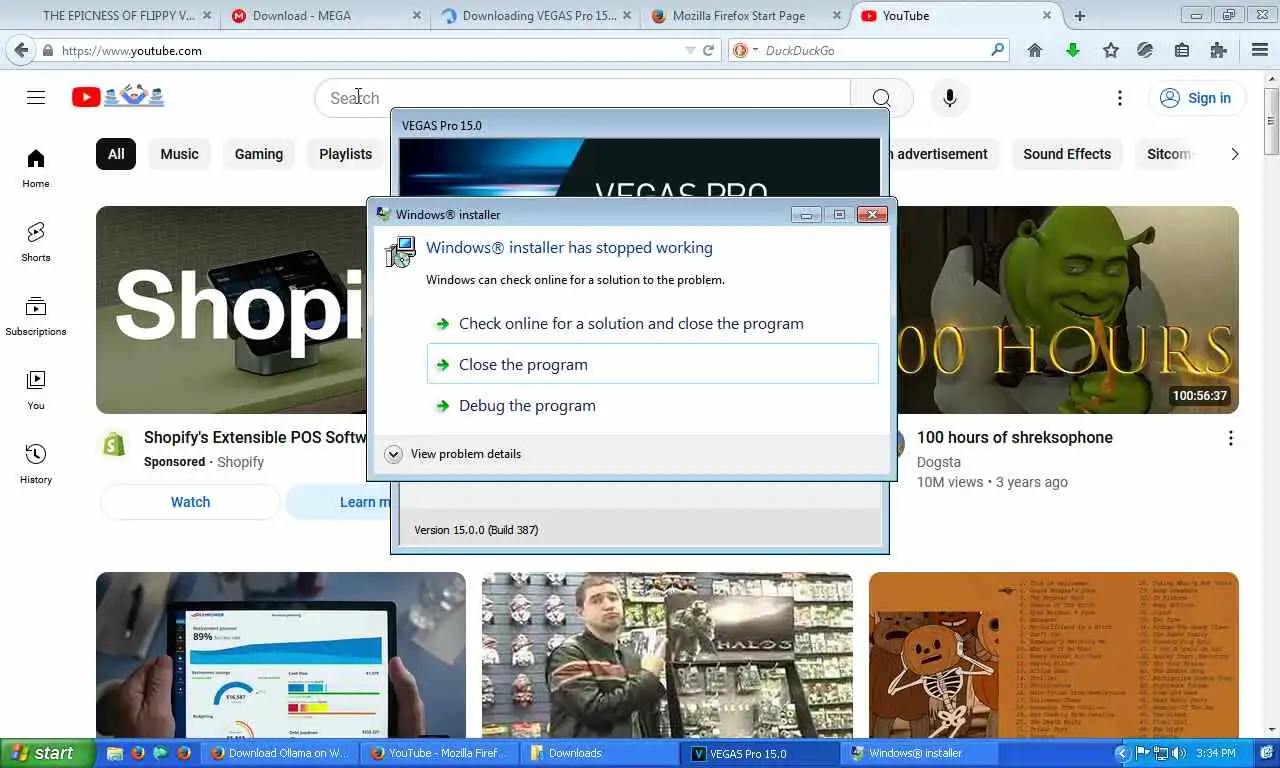Bookmark this page with star
This screenshot has height=768, width=1280.
coord(1110,50)
